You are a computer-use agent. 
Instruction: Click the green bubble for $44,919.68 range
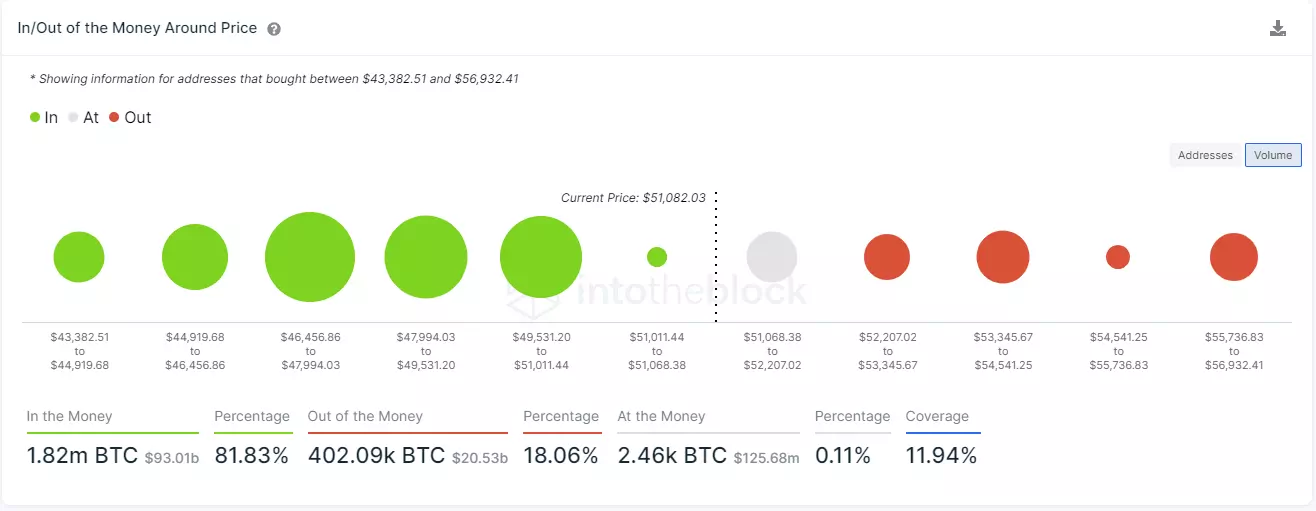coord(195,257)
